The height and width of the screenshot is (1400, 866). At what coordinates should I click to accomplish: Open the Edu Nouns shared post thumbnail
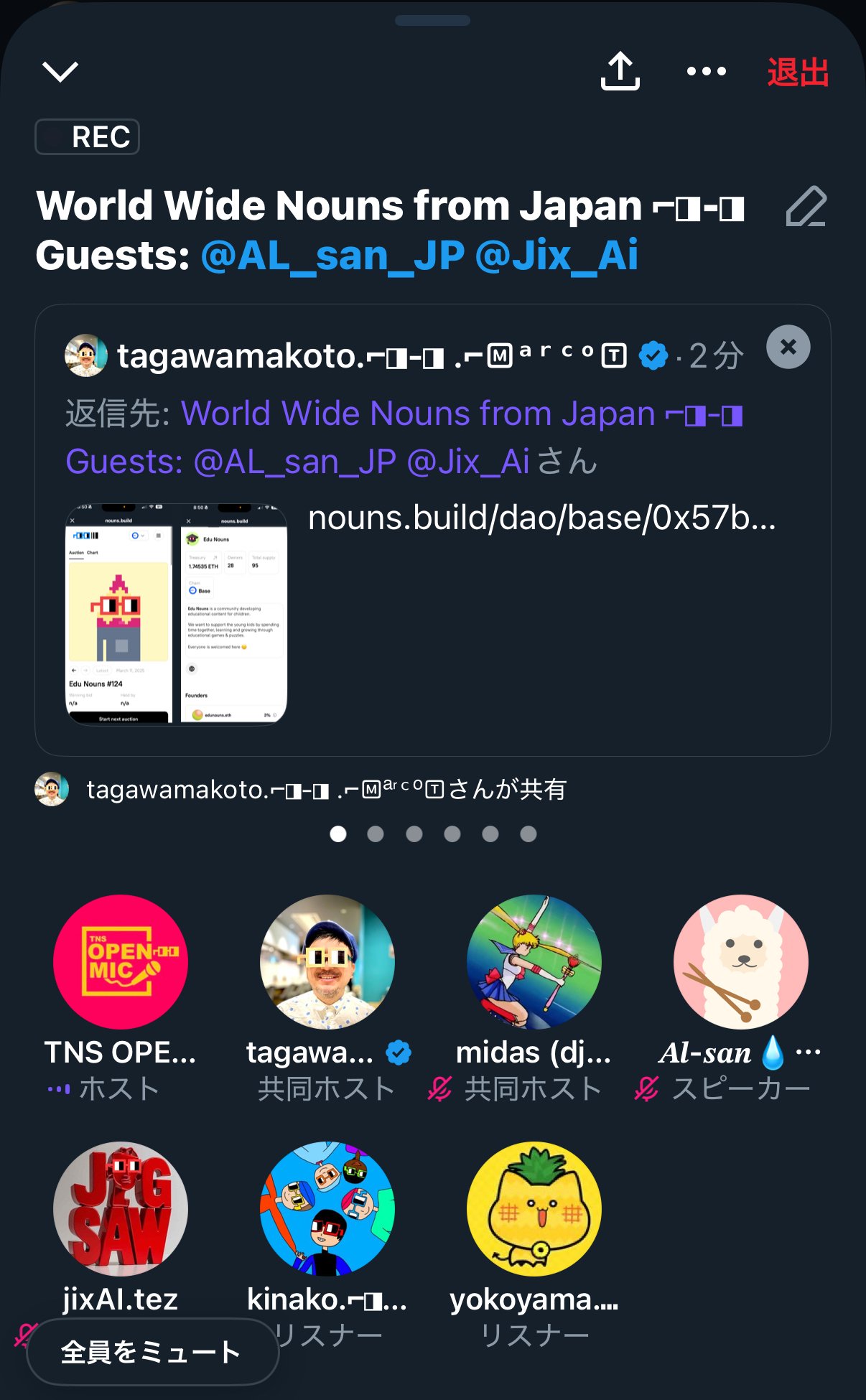(x=177, y=614)
